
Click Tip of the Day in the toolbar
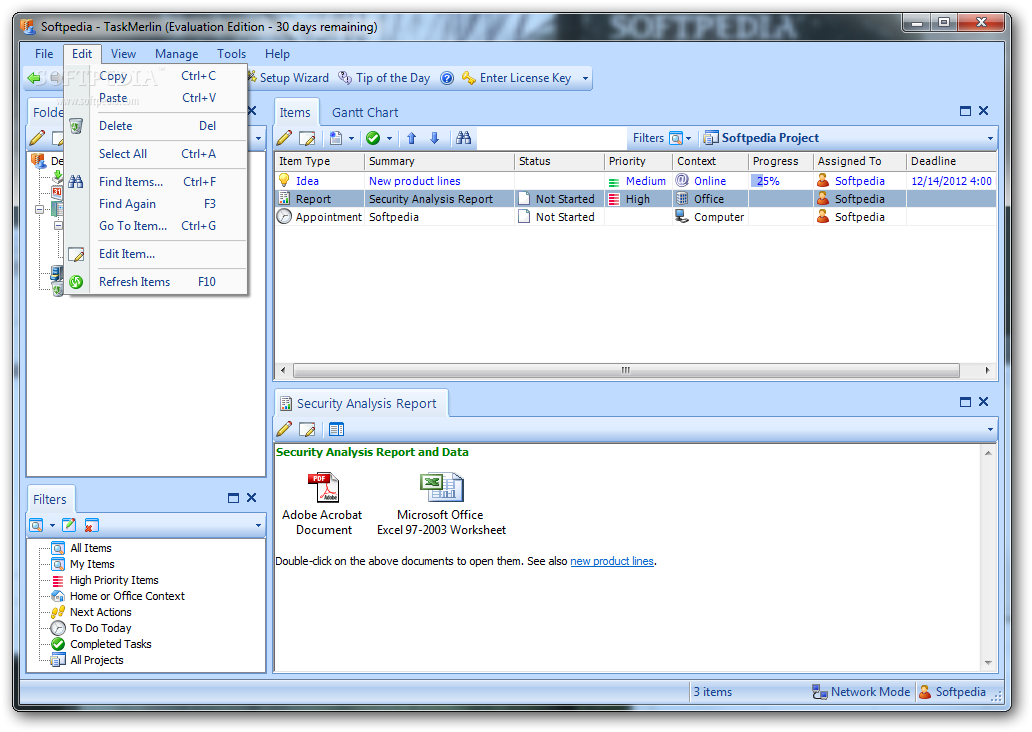384,78
